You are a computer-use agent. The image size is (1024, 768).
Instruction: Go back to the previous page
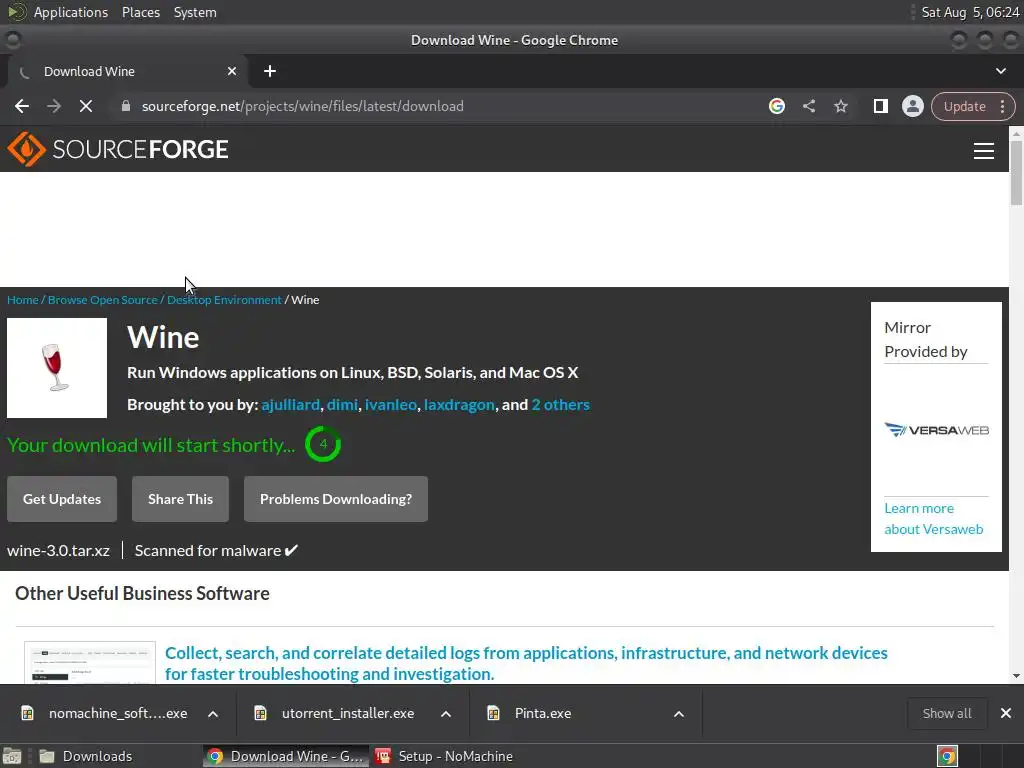click(x=22, y=106)
